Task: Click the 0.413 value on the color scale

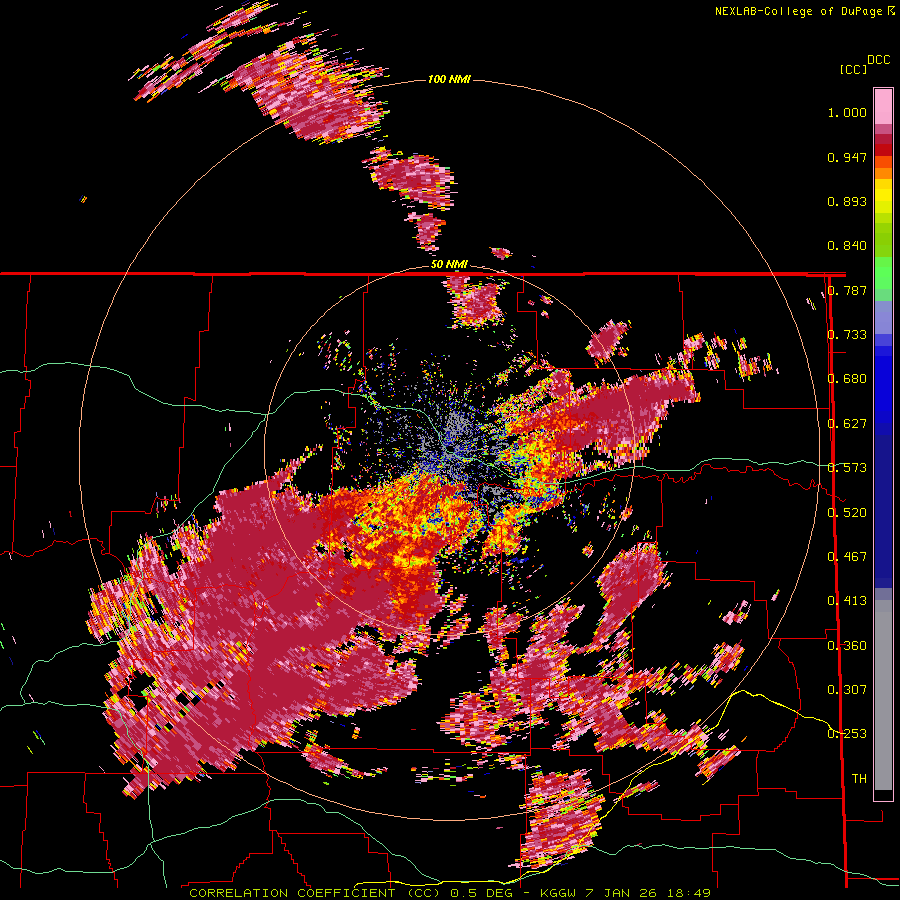Action: pyautogui.click(x=847, y=601)
